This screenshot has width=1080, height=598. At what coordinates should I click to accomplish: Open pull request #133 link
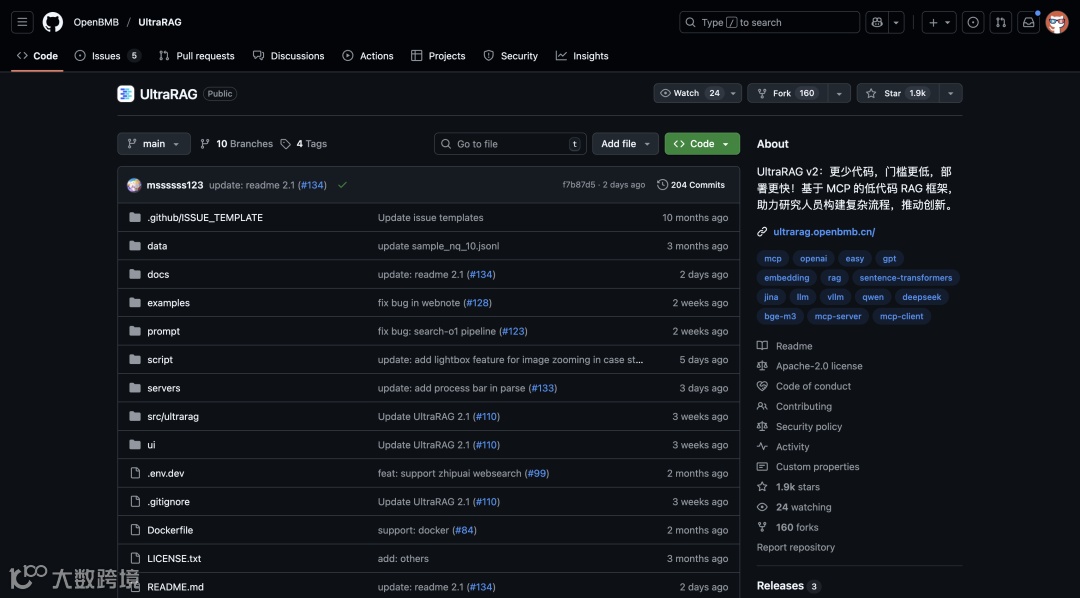(543, 388)
